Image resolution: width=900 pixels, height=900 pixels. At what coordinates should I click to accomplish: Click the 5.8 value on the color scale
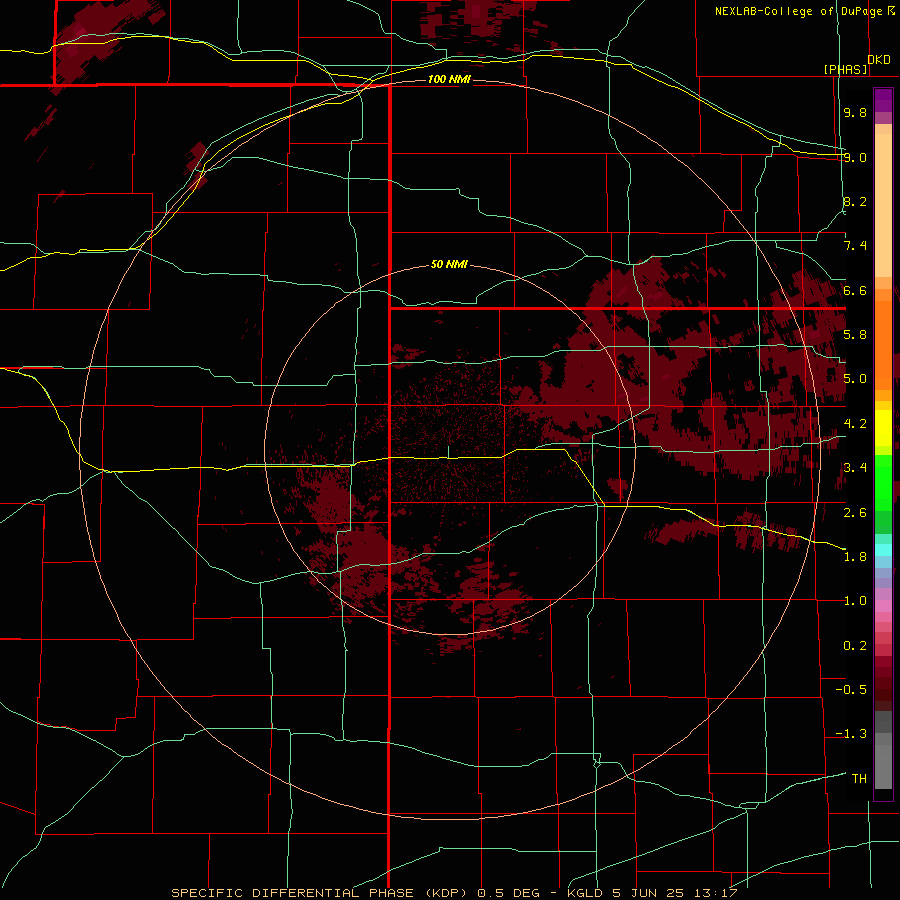coord(855,335)
